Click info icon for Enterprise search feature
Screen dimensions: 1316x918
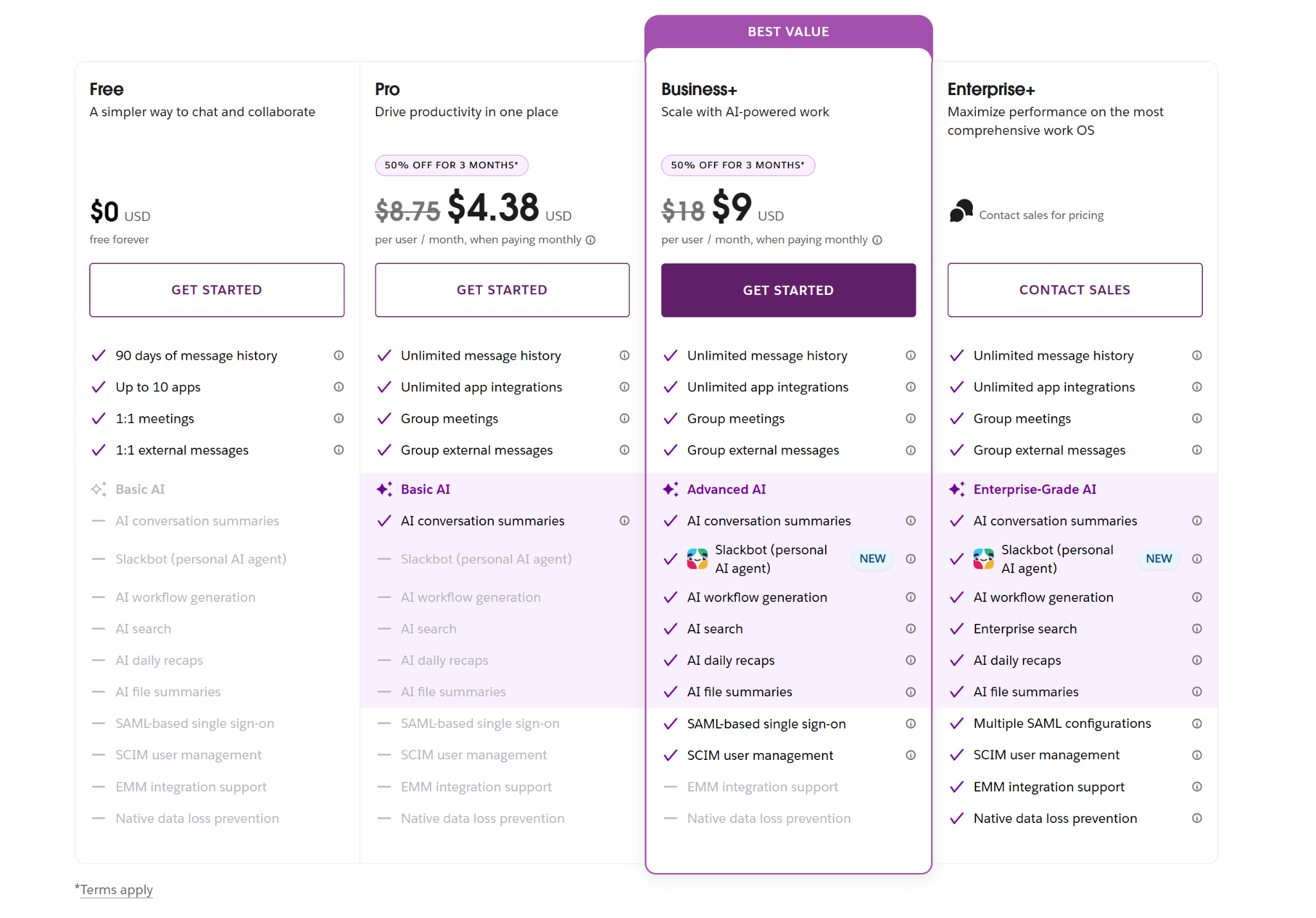click(1196, 628)
